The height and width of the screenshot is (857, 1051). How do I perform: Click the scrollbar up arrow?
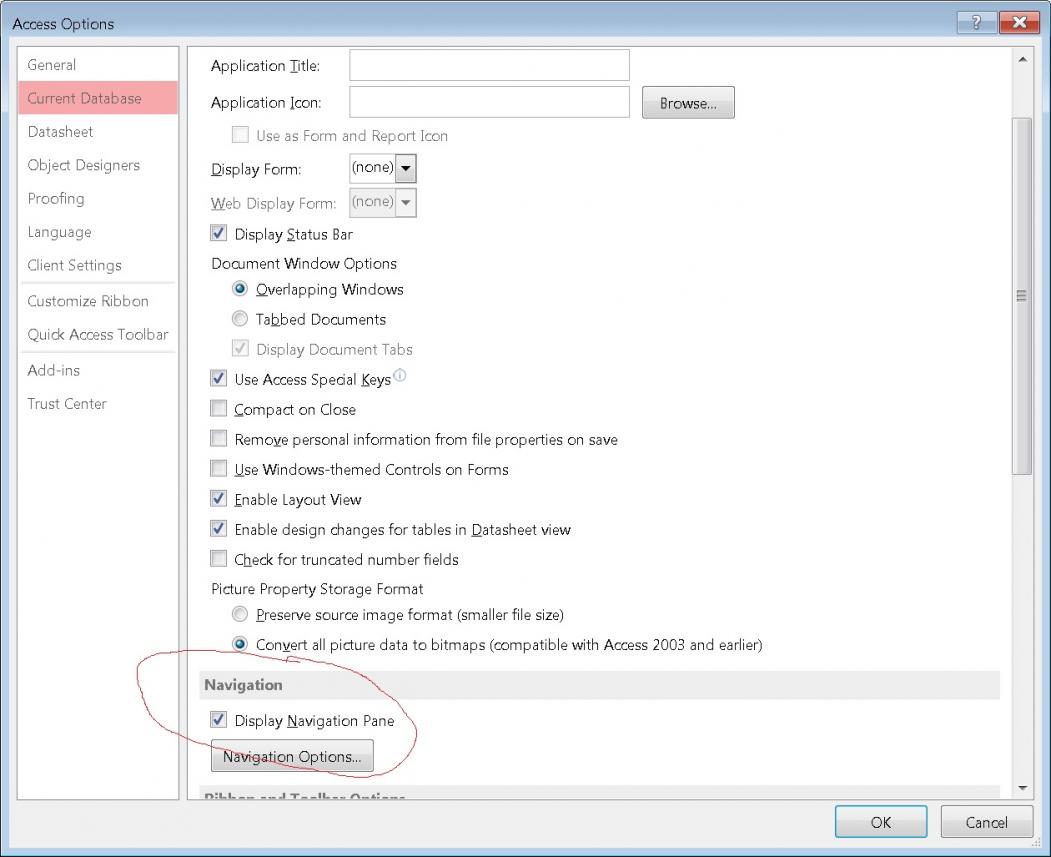(1022, 60)
